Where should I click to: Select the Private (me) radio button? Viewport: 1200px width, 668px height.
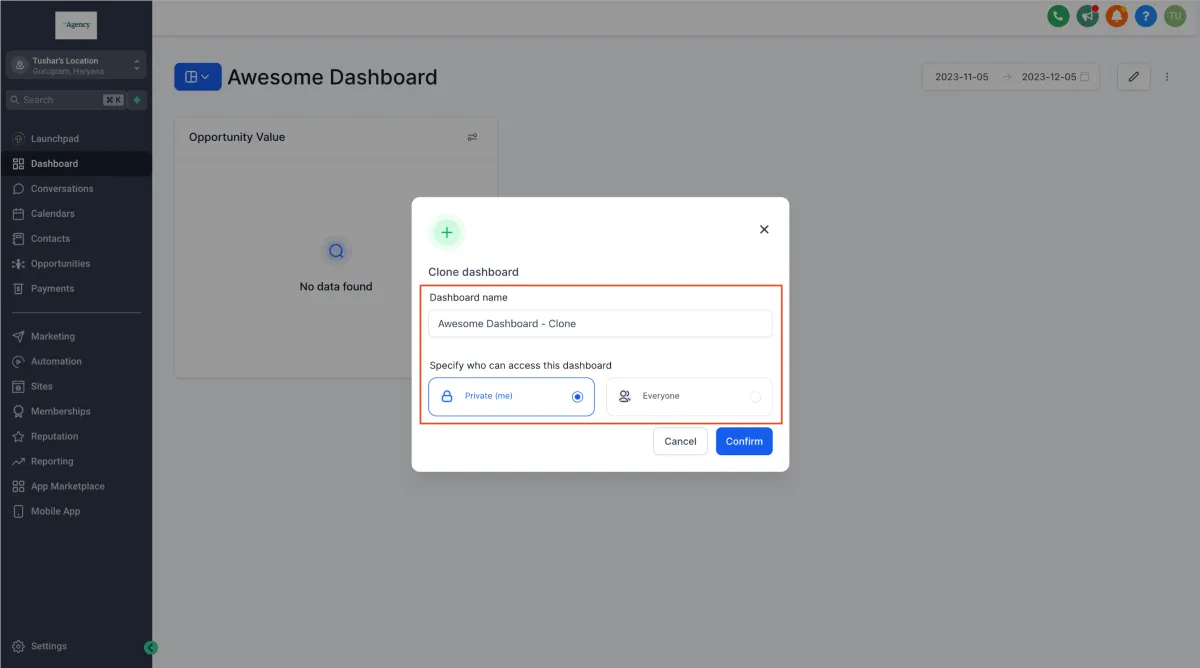click(x=577, y=397)
